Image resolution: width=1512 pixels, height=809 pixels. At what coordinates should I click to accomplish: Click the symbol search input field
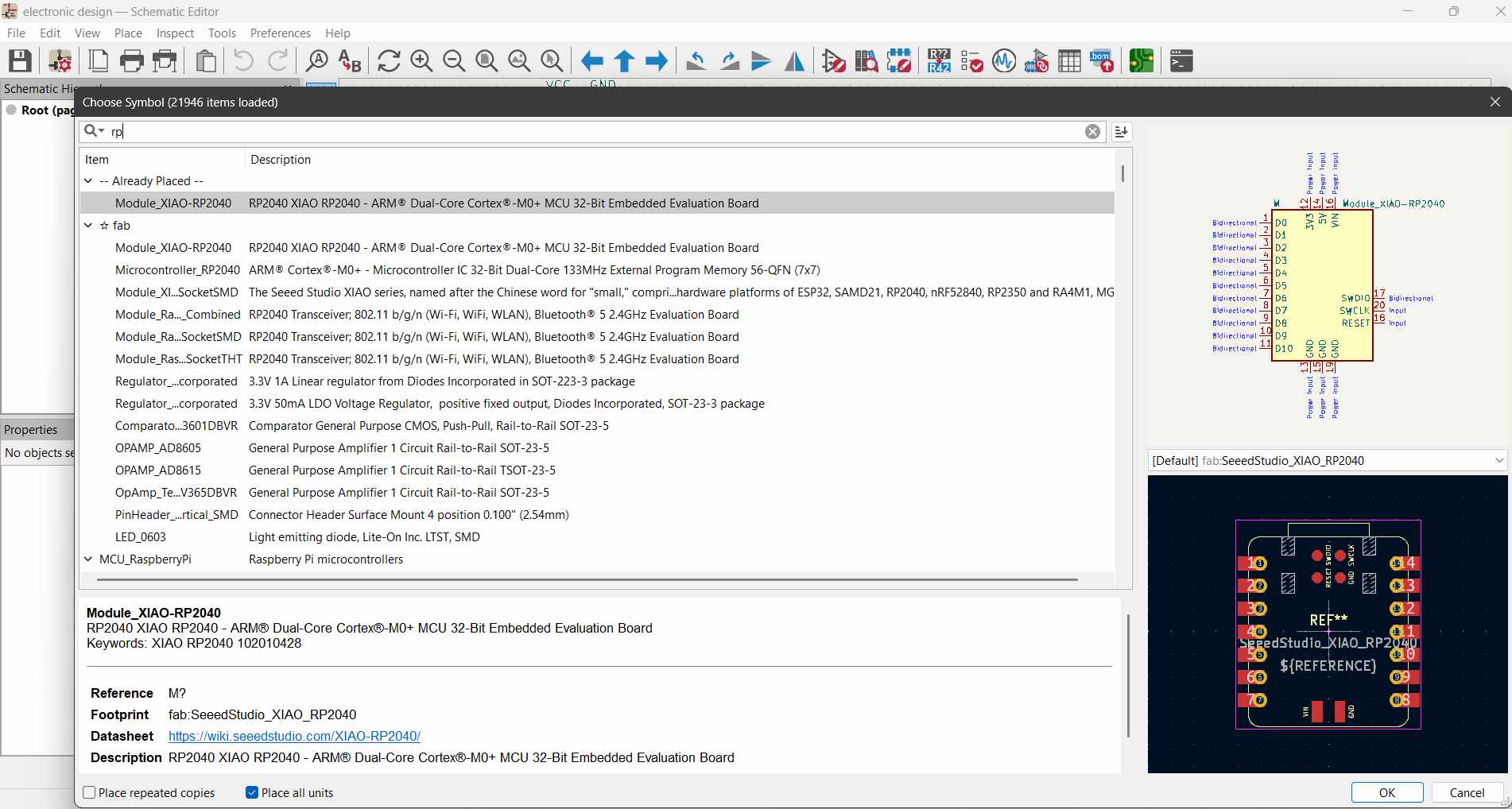pos(592,132)
